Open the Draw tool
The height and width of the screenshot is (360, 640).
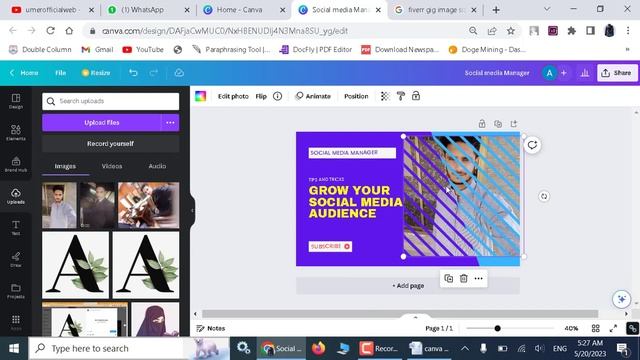16,259
